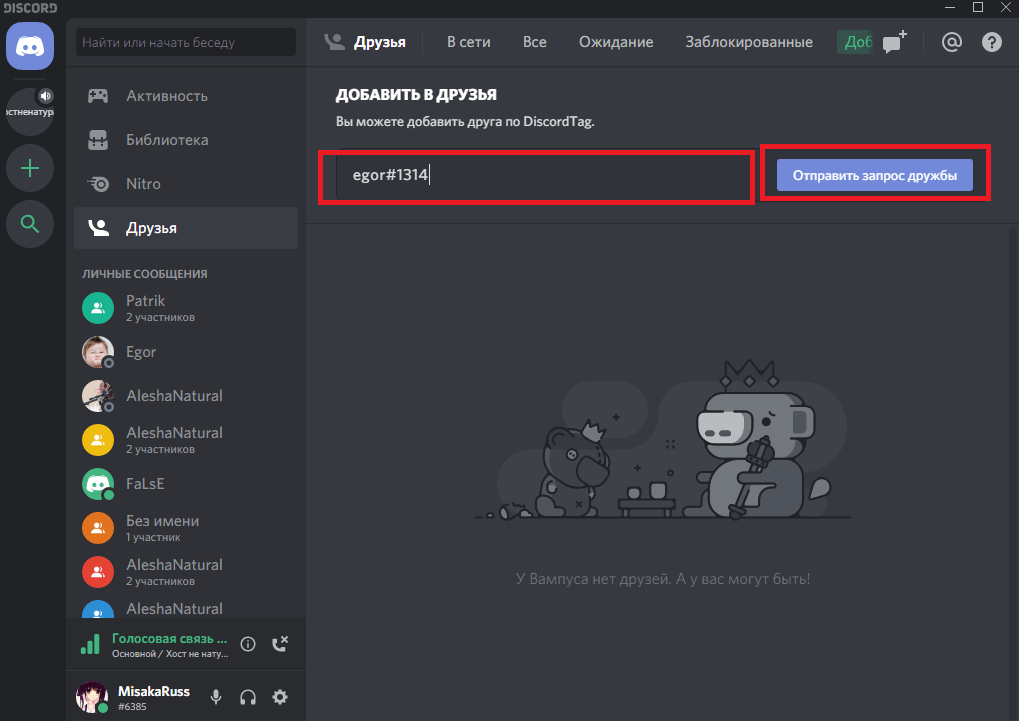Click the add server plus icon
Image resolution: width=1019 pixels, height=721 pixels.
(30, 168)
